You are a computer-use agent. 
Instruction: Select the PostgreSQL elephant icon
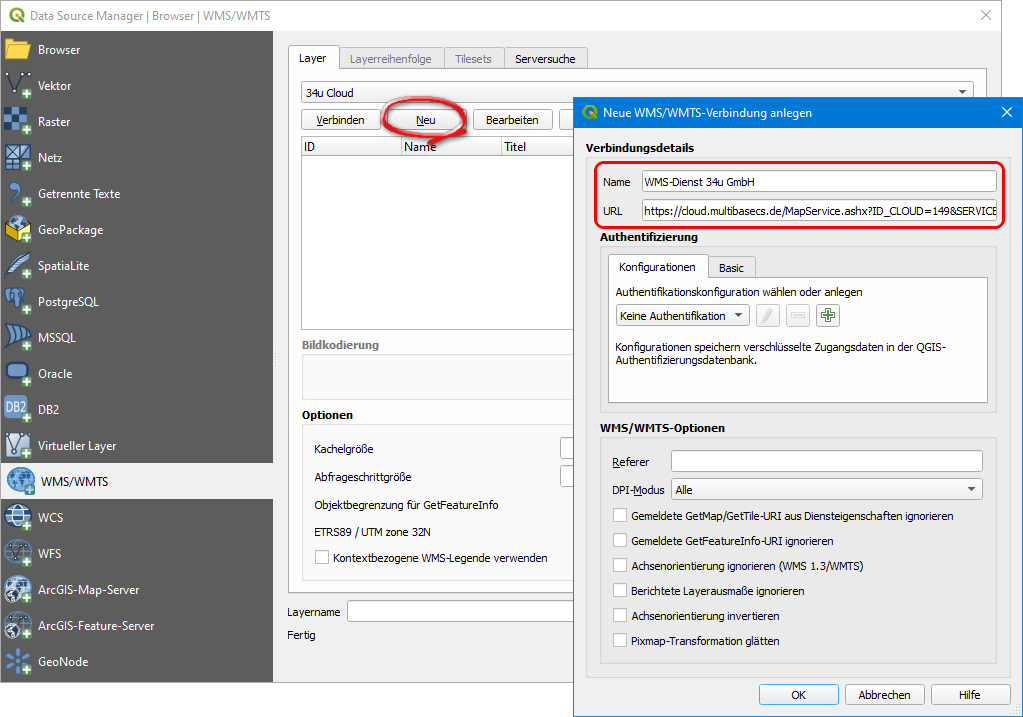click(19, 302)
